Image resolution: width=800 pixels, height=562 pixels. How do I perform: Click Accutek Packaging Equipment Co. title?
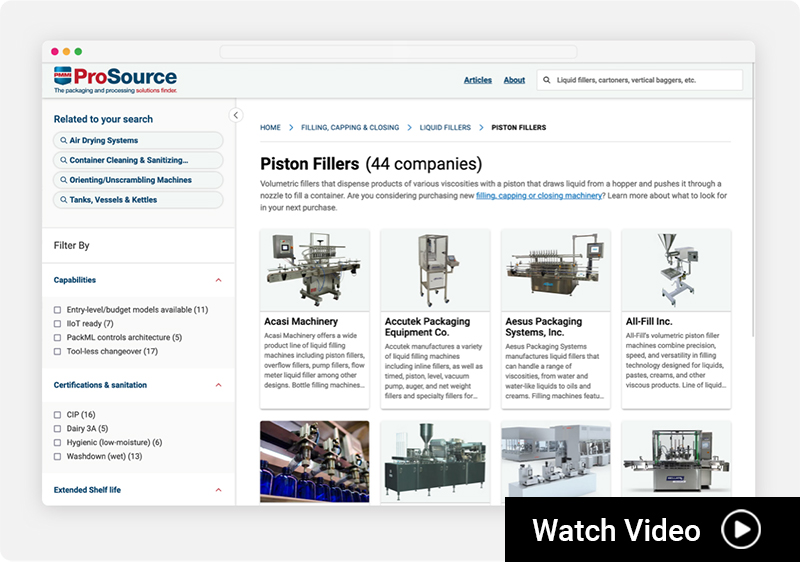[428, 327]
